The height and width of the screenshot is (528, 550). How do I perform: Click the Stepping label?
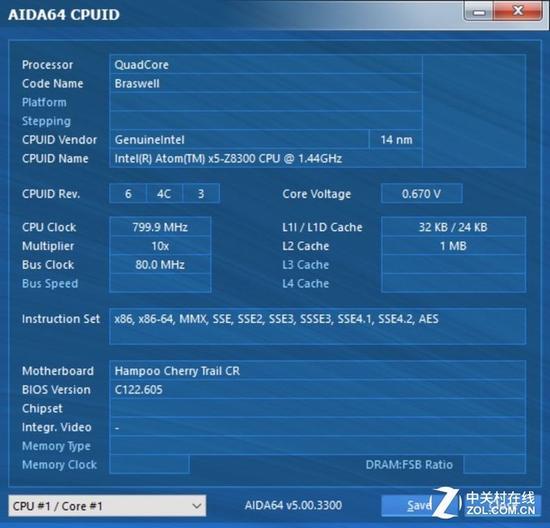click(x=46, y=121)
